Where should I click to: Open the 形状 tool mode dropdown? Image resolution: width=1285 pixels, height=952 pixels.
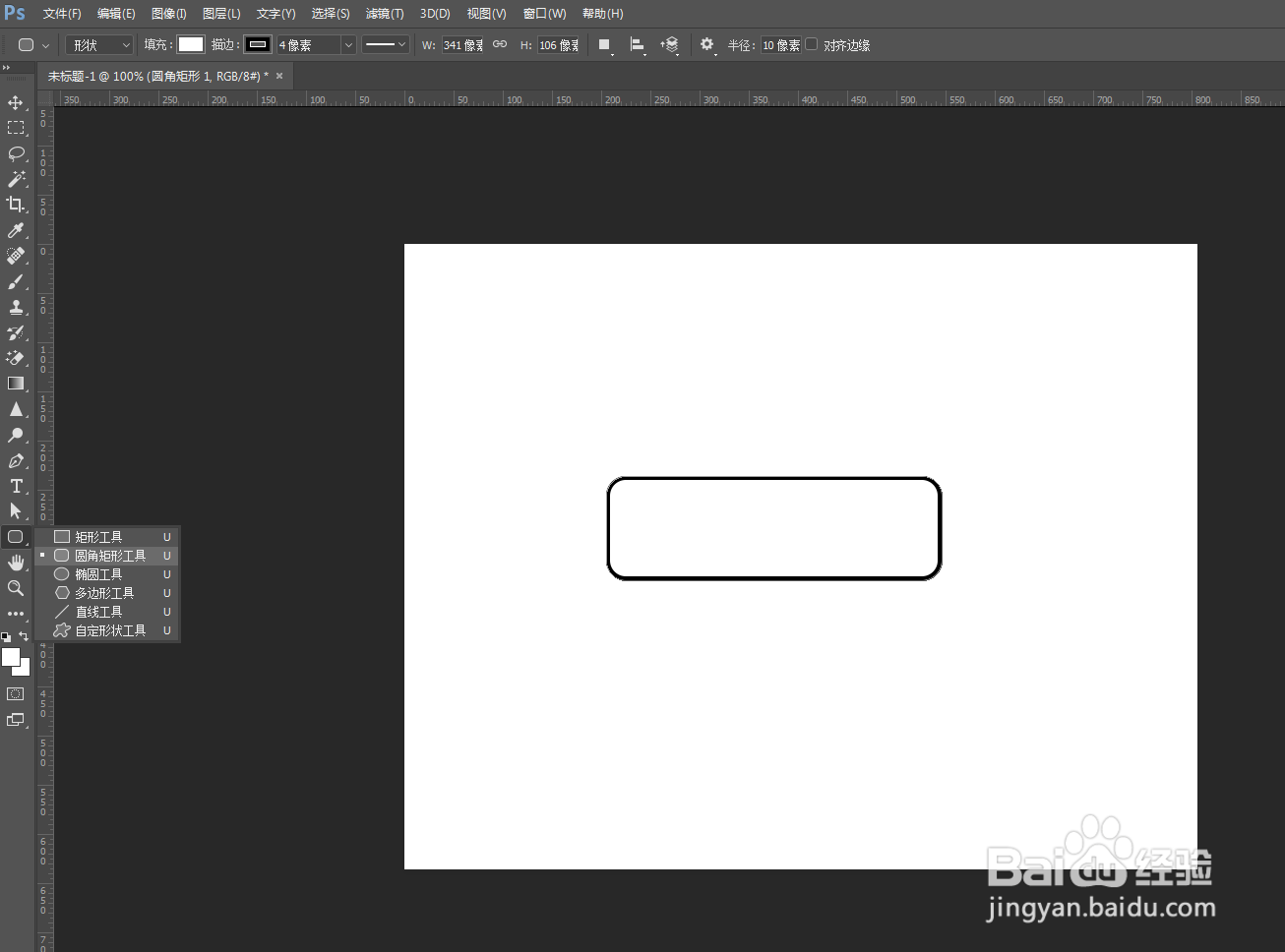[x=99, y=45]
